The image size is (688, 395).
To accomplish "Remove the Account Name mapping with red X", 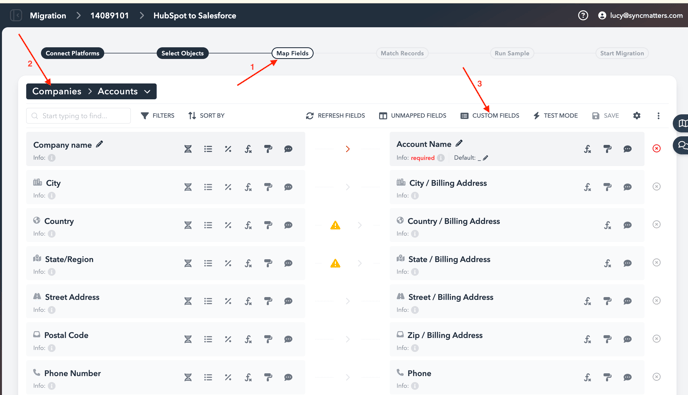I will 656,148.
